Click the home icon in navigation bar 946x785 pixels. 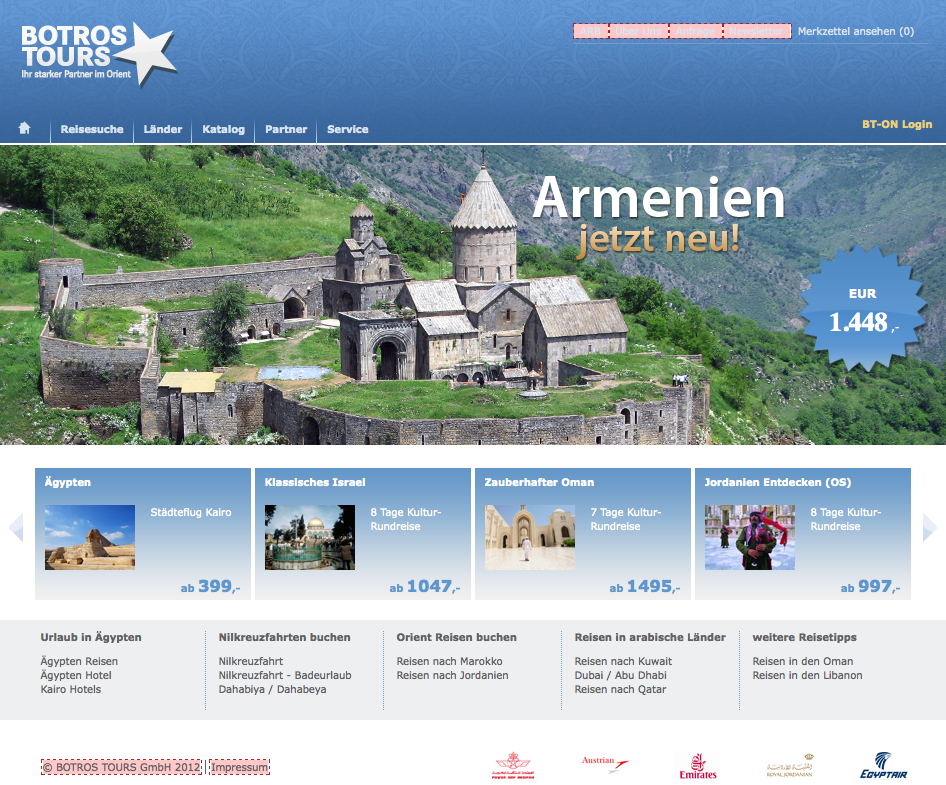point(25,128)
